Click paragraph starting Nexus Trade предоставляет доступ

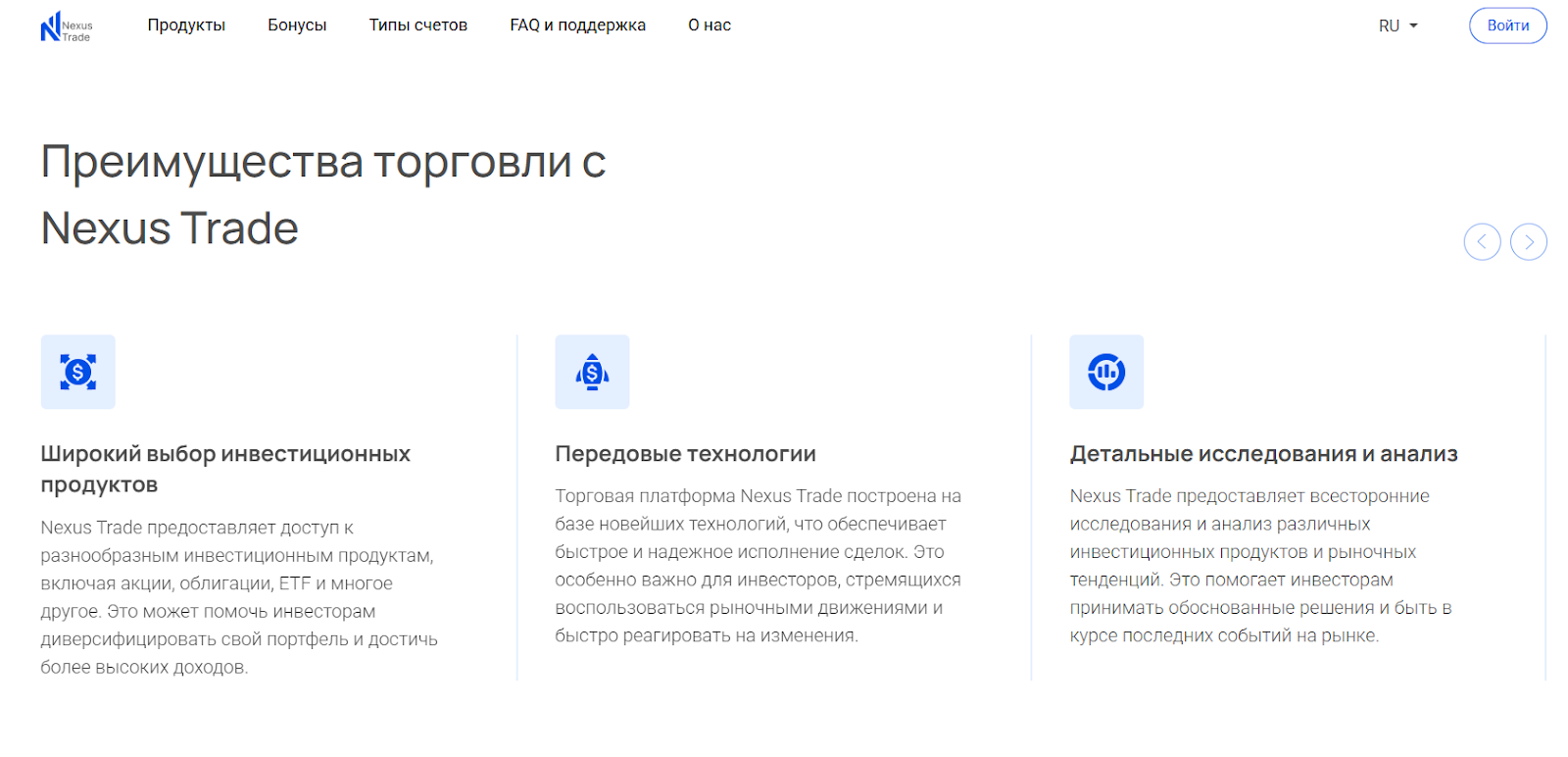point(240,597)
